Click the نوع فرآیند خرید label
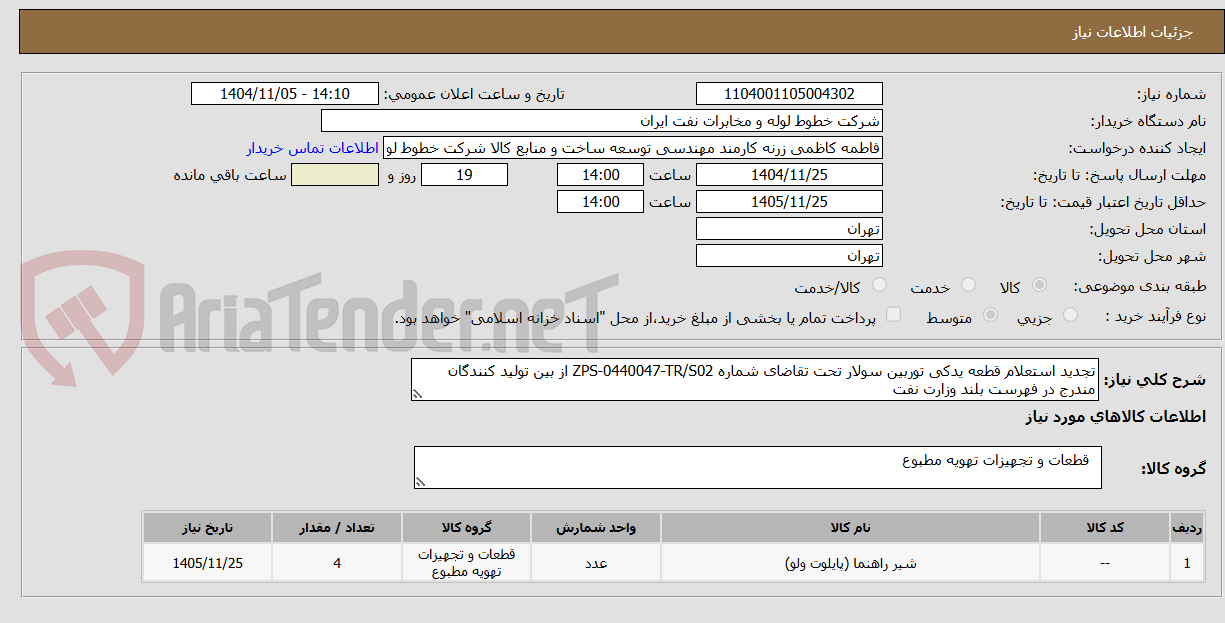Screen dimensions: 1225x623 pyautogui.click(x=1156, y=316)
